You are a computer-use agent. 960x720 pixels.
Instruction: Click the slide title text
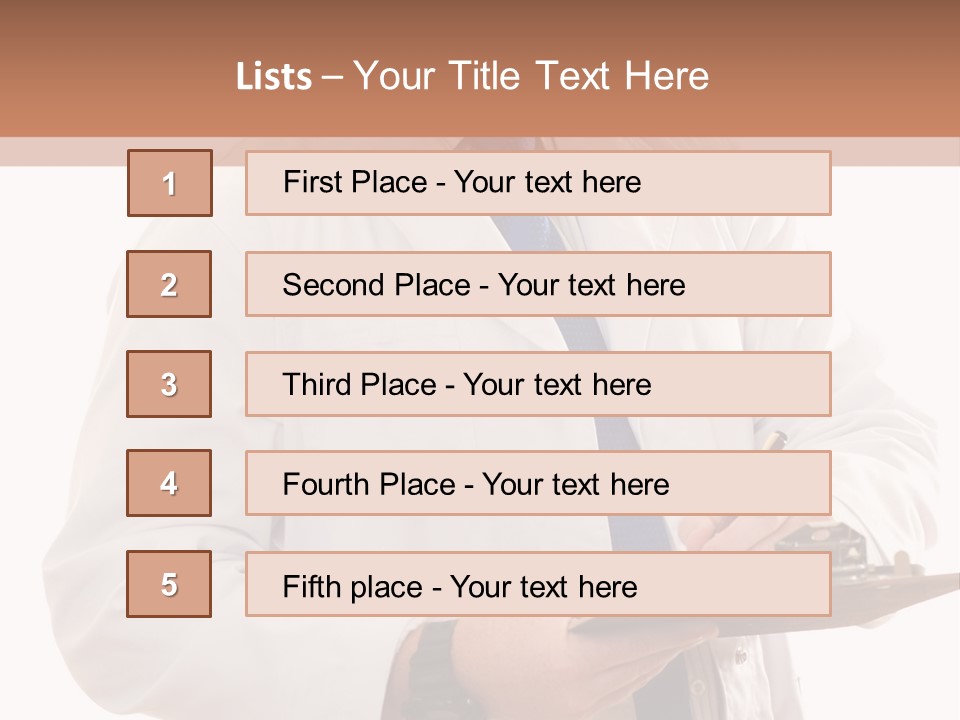point(472,76)
